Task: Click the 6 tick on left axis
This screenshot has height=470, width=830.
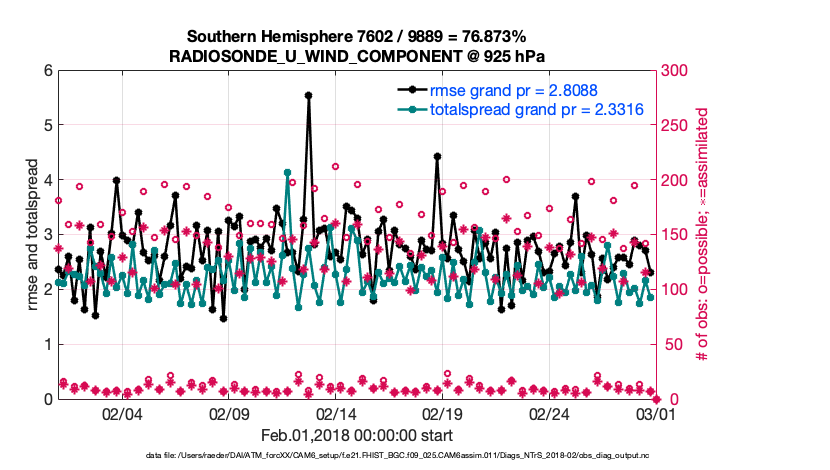Action: point(47,71)
